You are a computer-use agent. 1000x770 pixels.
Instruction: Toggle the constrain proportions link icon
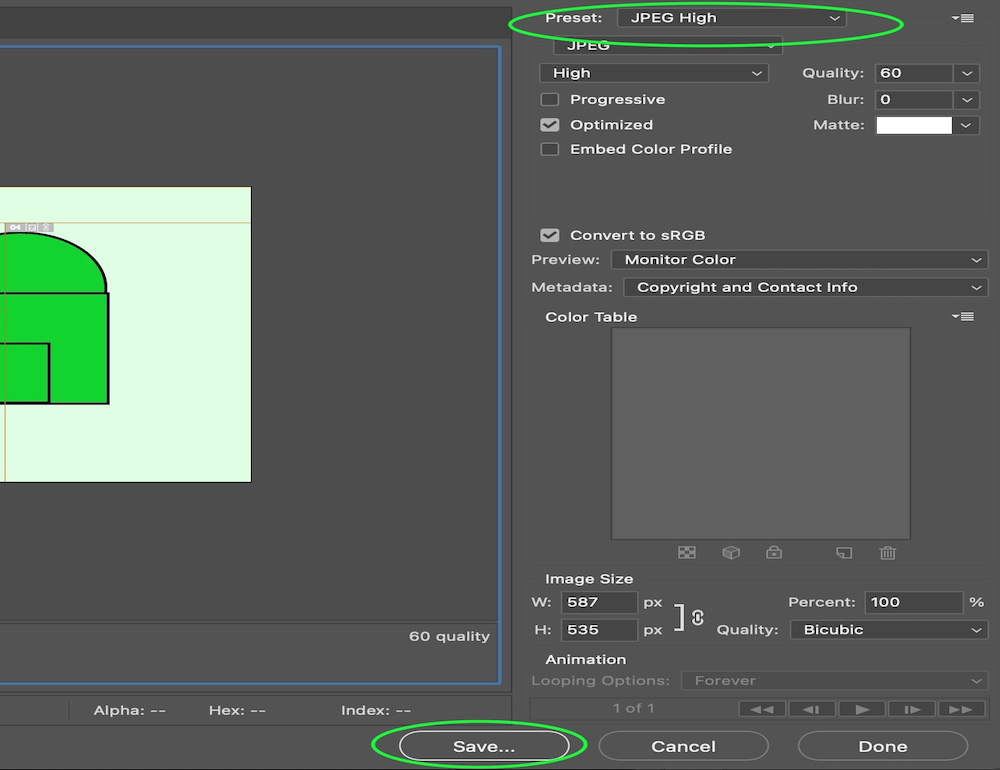pyautogui.click(x=698, y=618)
